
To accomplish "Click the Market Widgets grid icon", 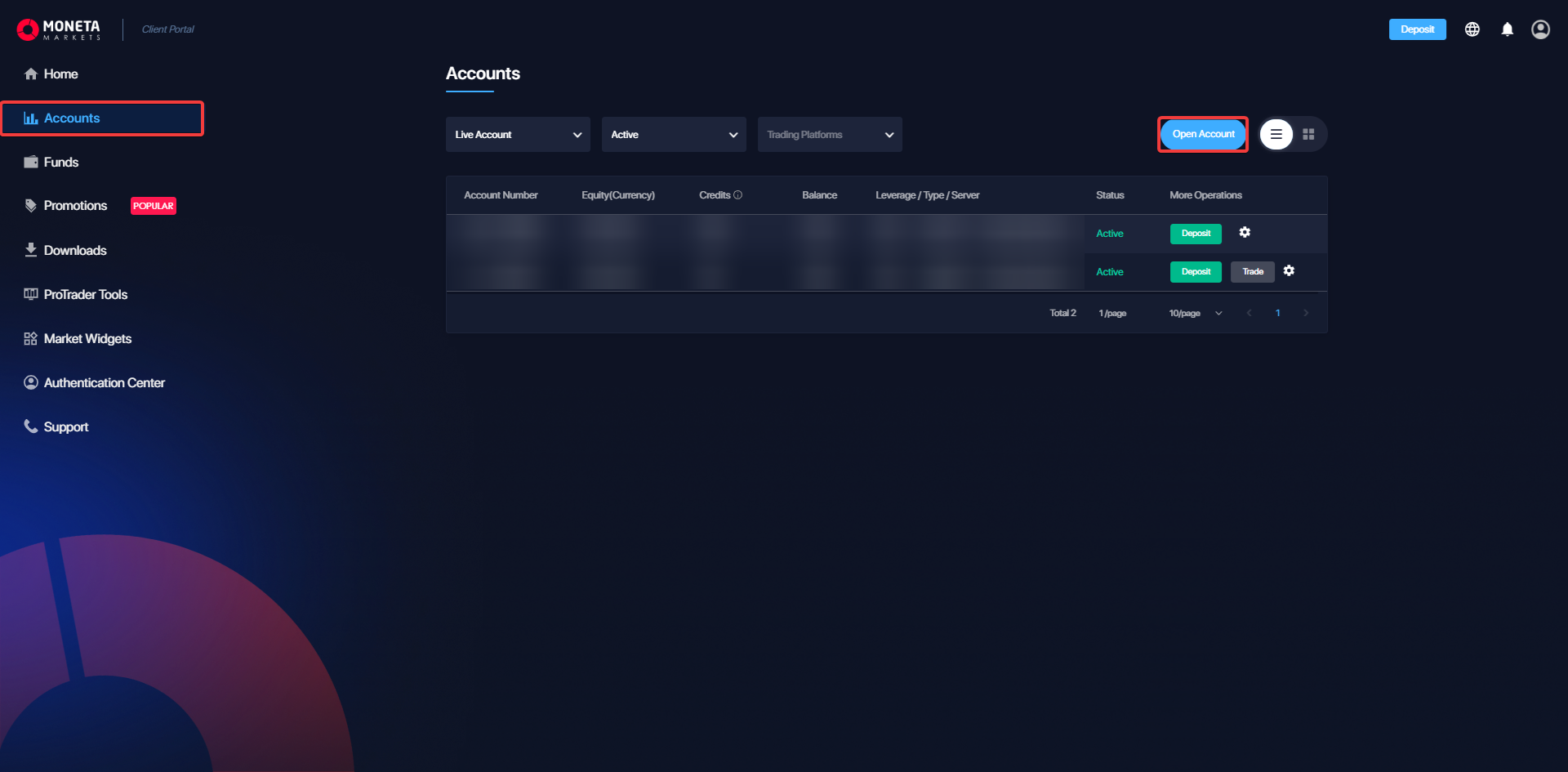I will 31,338.
